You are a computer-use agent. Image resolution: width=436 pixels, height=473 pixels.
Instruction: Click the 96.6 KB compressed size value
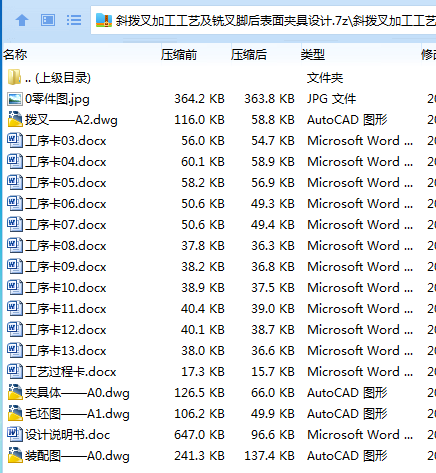point(273,434)
